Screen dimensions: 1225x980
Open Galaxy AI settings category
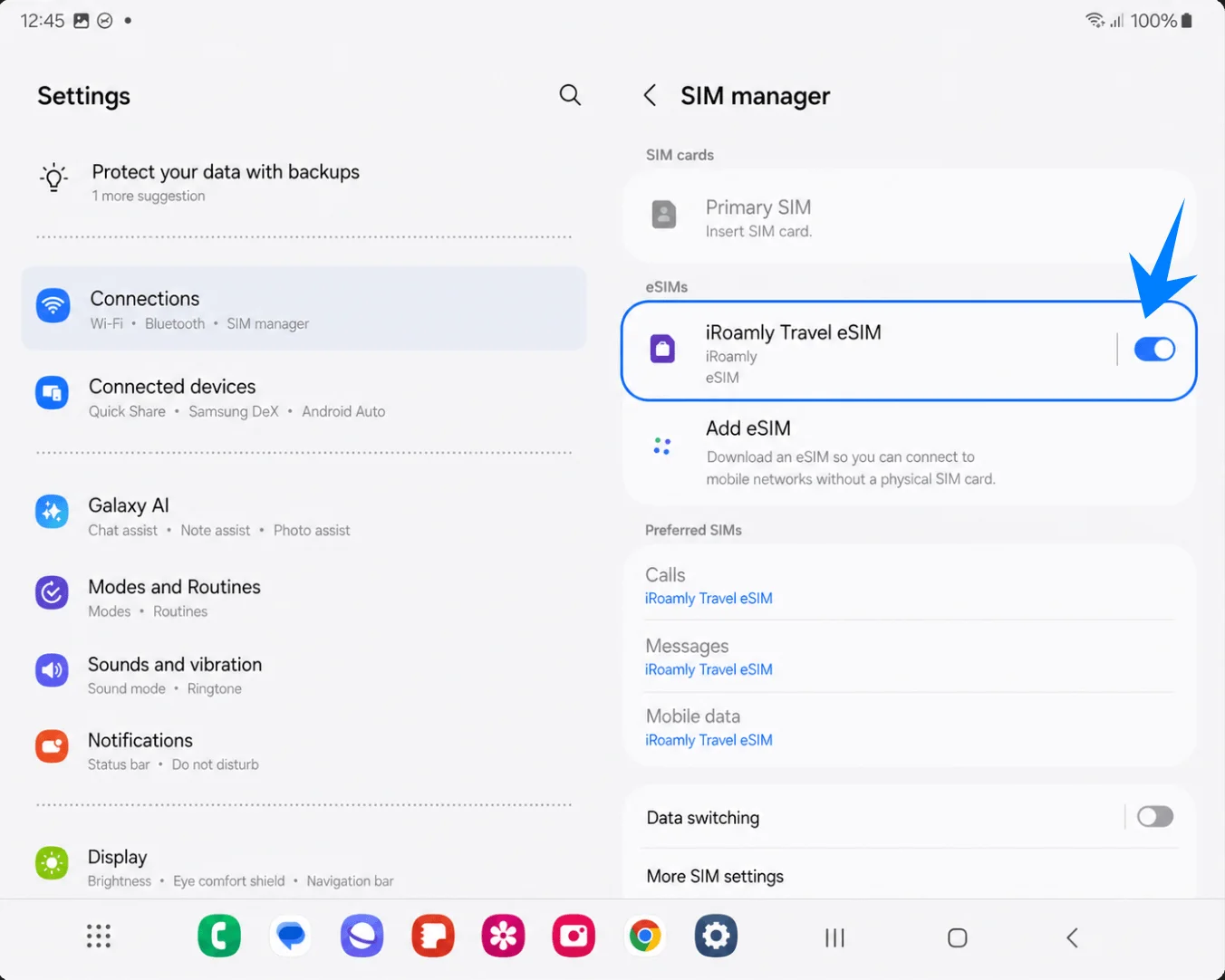tap(304, 516)
